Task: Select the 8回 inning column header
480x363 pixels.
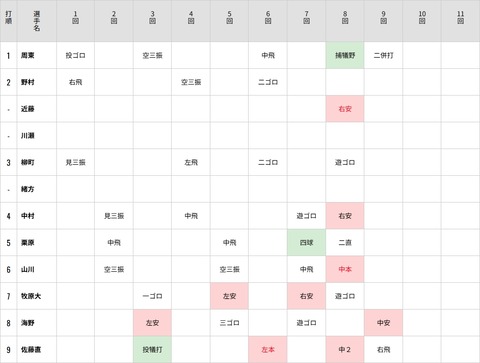Action: 345,17
